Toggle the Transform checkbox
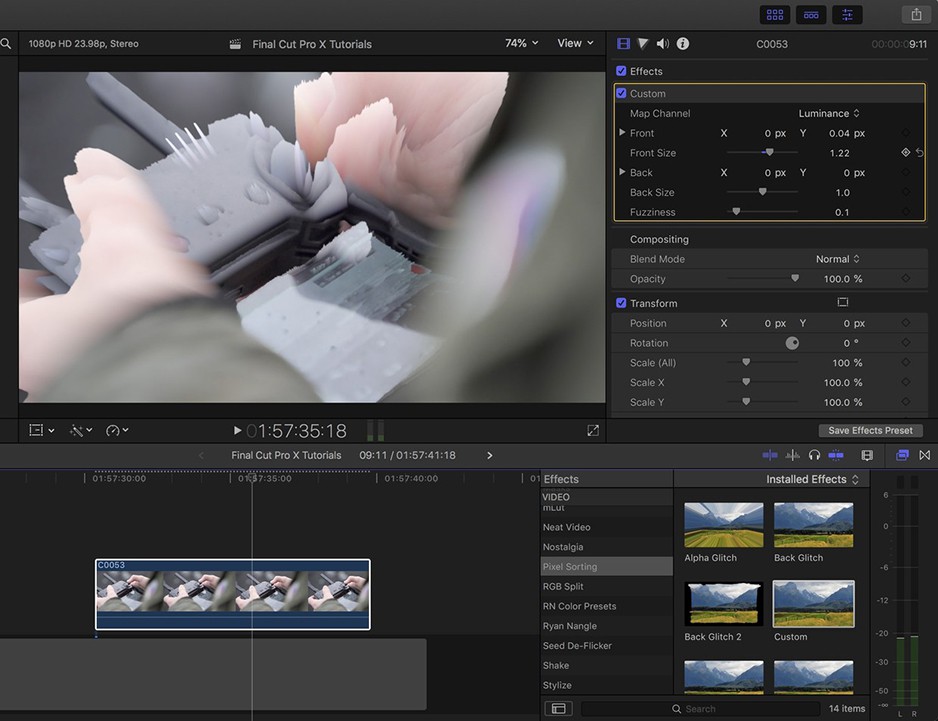The height and width of the screenshot is (721, 938). (621, 303)
